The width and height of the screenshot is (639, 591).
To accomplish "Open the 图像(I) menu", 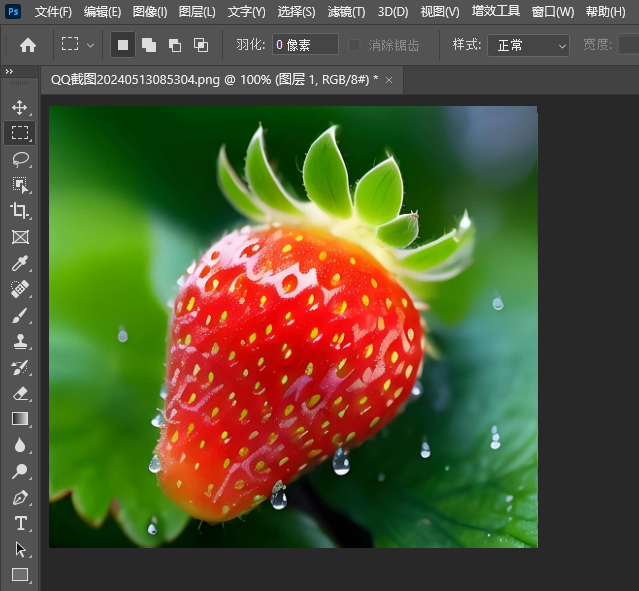I will click(150, 12).
